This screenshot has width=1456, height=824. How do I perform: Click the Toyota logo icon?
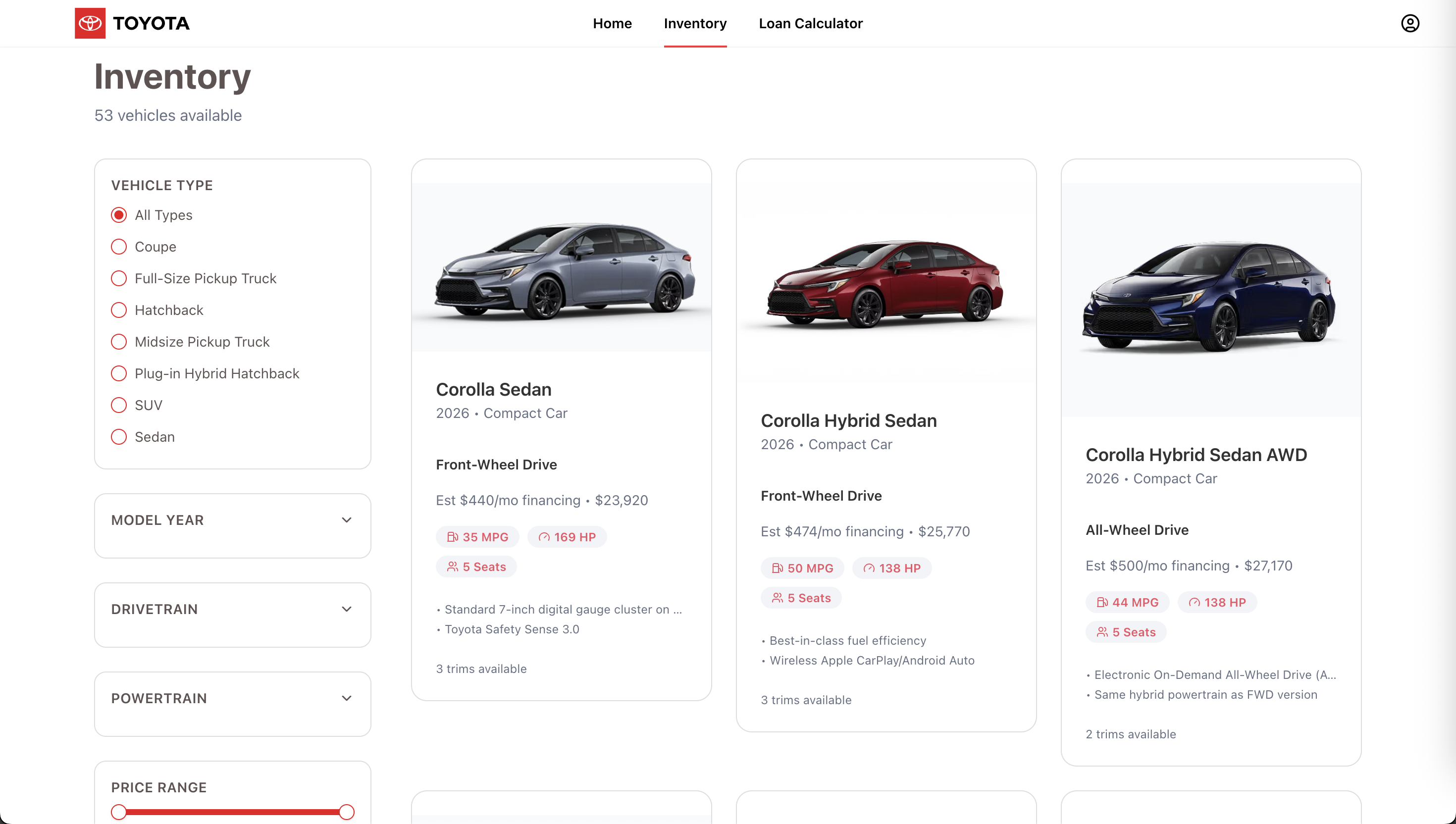[x=90, y=23]
